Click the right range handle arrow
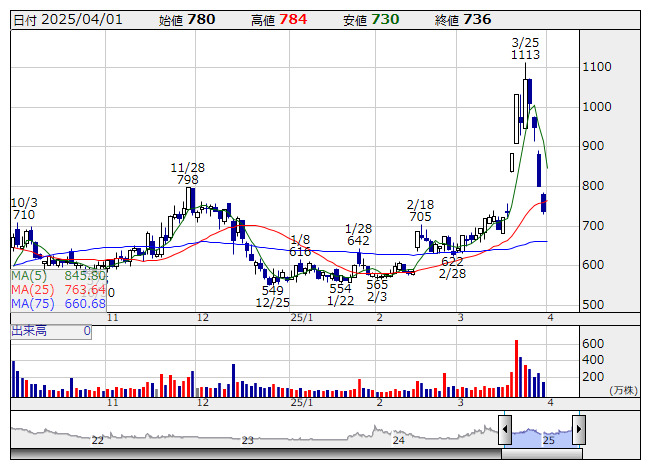 [578, 432]
